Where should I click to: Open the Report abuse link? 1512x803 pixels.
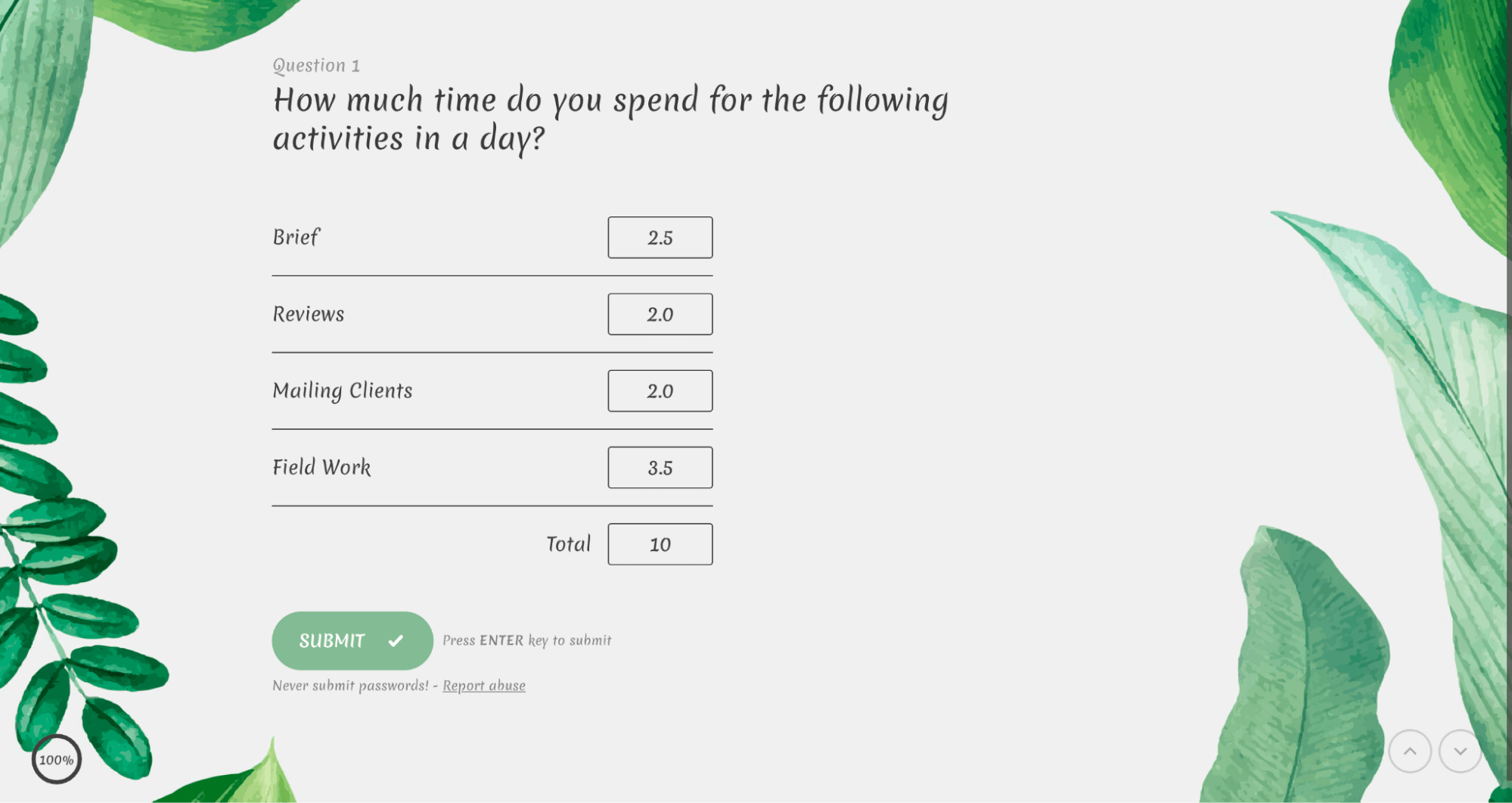[x=483, y=686]
